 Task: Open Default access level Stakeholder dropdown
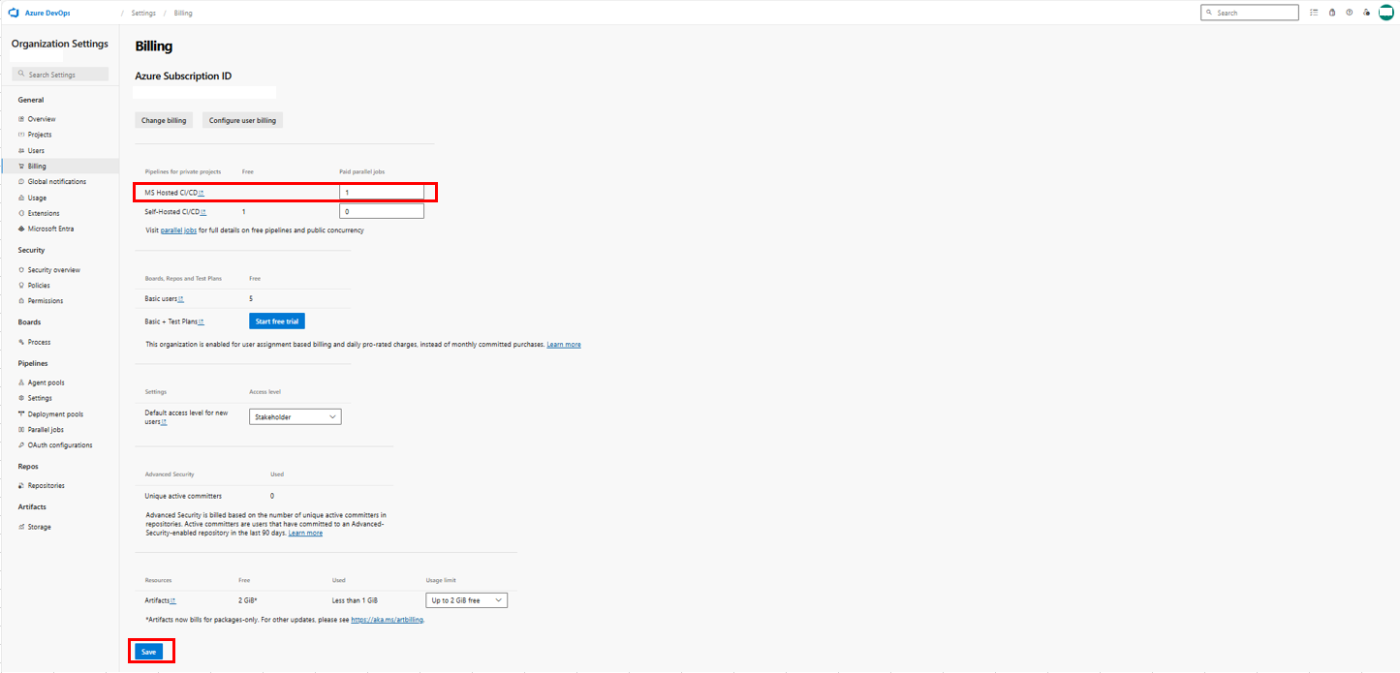click(x=295, y=417)
